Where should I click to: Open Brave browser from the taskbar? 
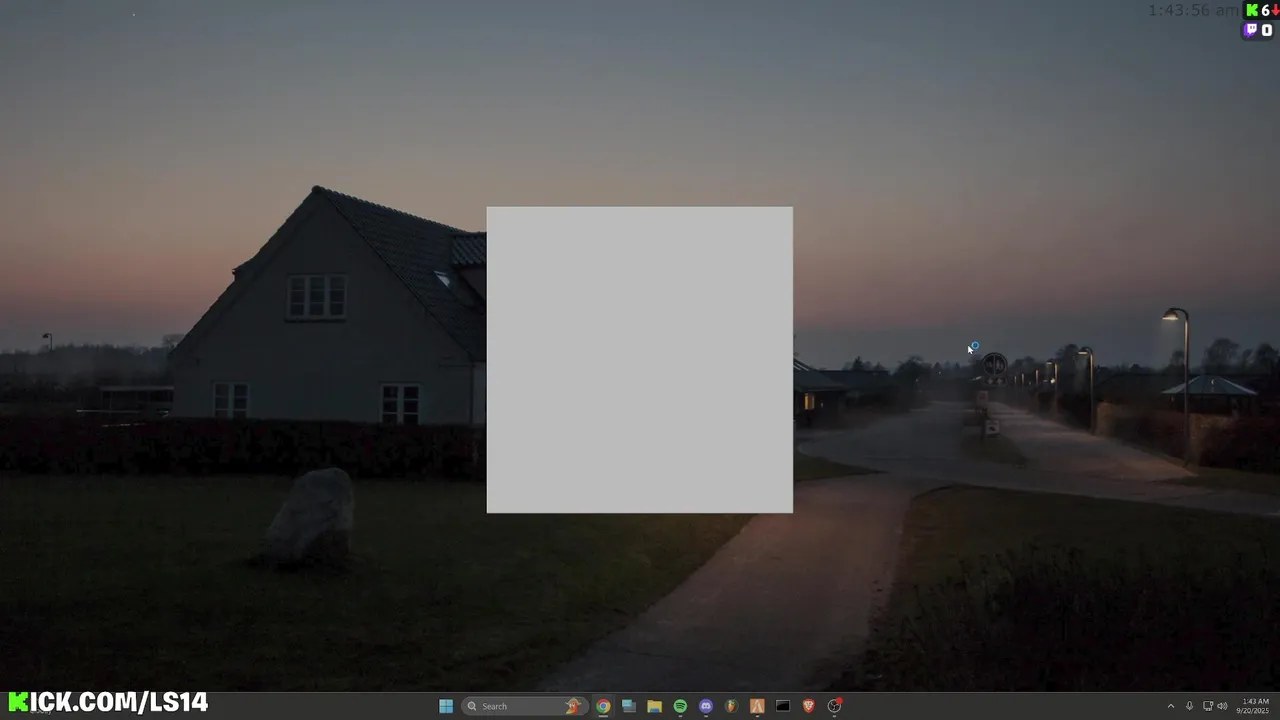pyautogui.click(x=808, y=706)
